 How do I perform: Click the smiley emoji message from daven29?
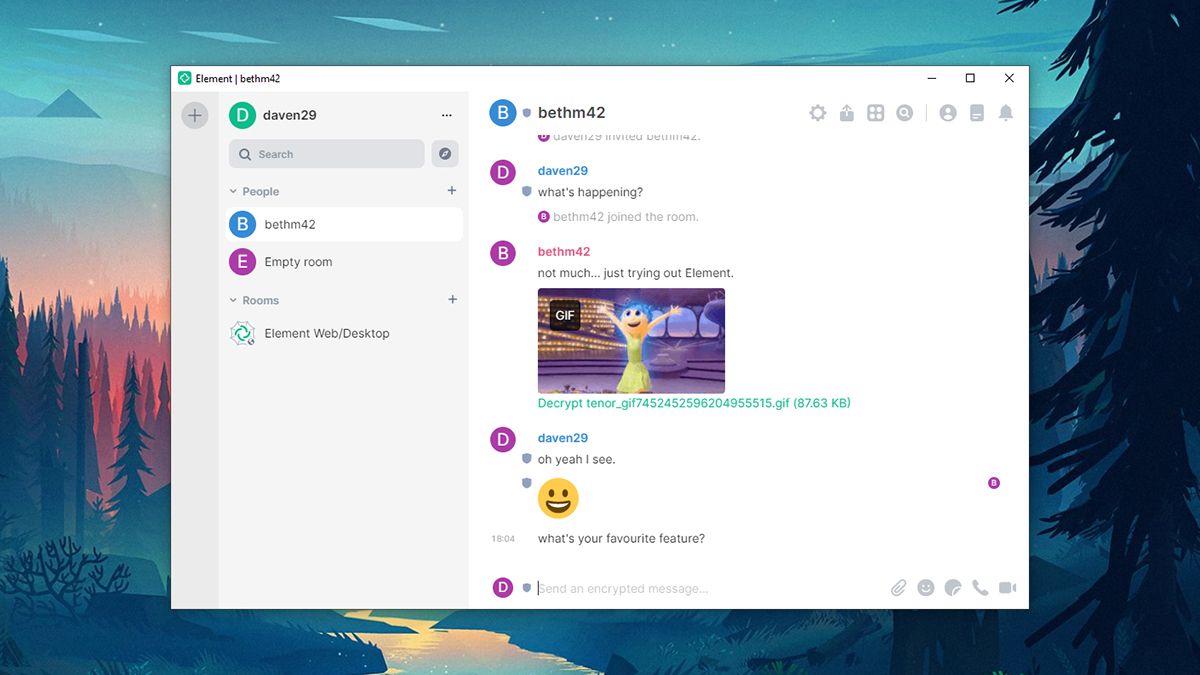(558, 497)
